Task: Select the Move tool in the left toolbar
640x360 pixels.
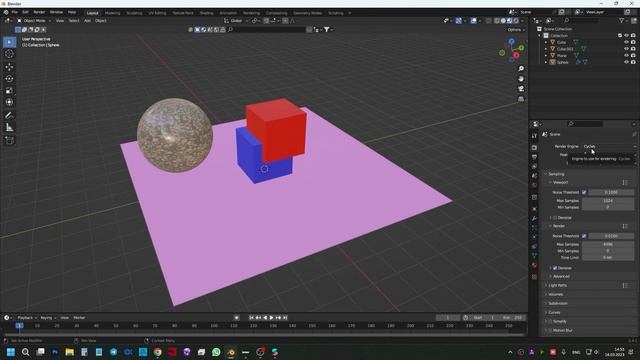Action: (x=9, y=67)
